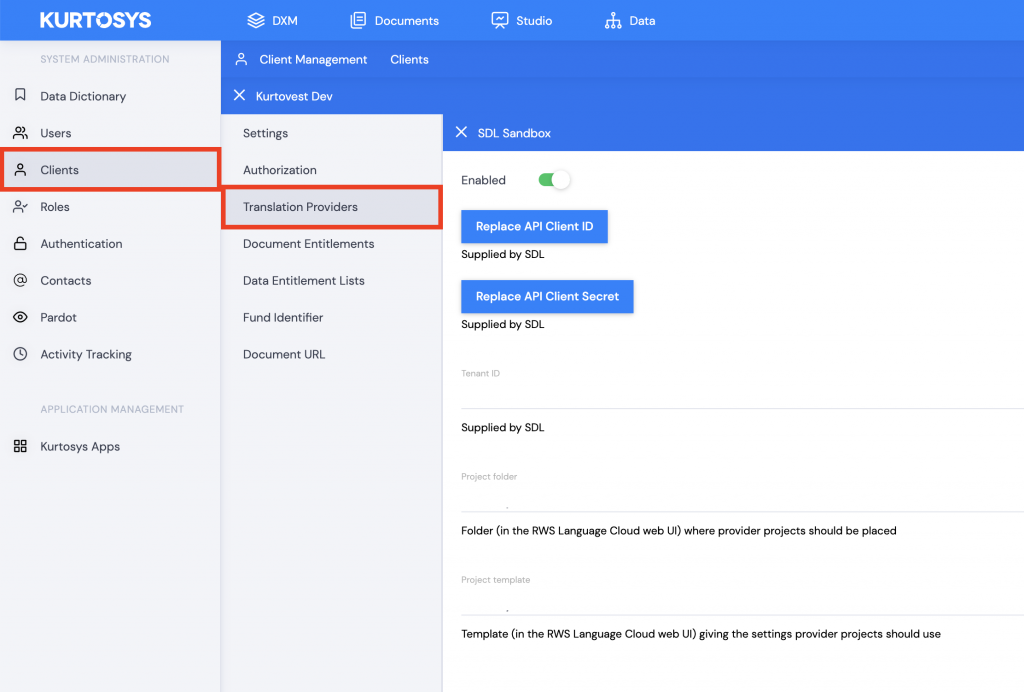
Task: Click the Documents stack icon
Action: click(358, 20)
